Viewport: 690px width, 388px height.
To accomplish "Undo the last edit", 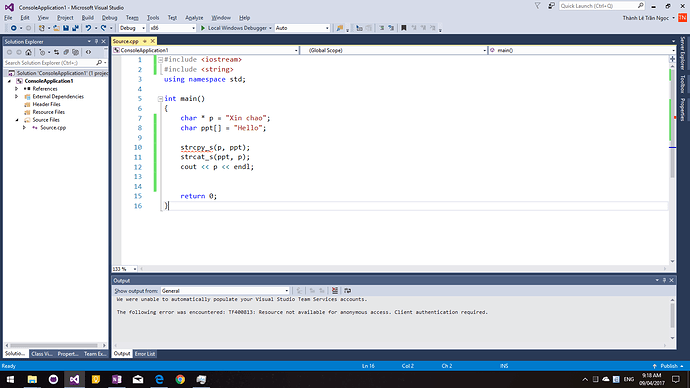I will pos(88,28).
